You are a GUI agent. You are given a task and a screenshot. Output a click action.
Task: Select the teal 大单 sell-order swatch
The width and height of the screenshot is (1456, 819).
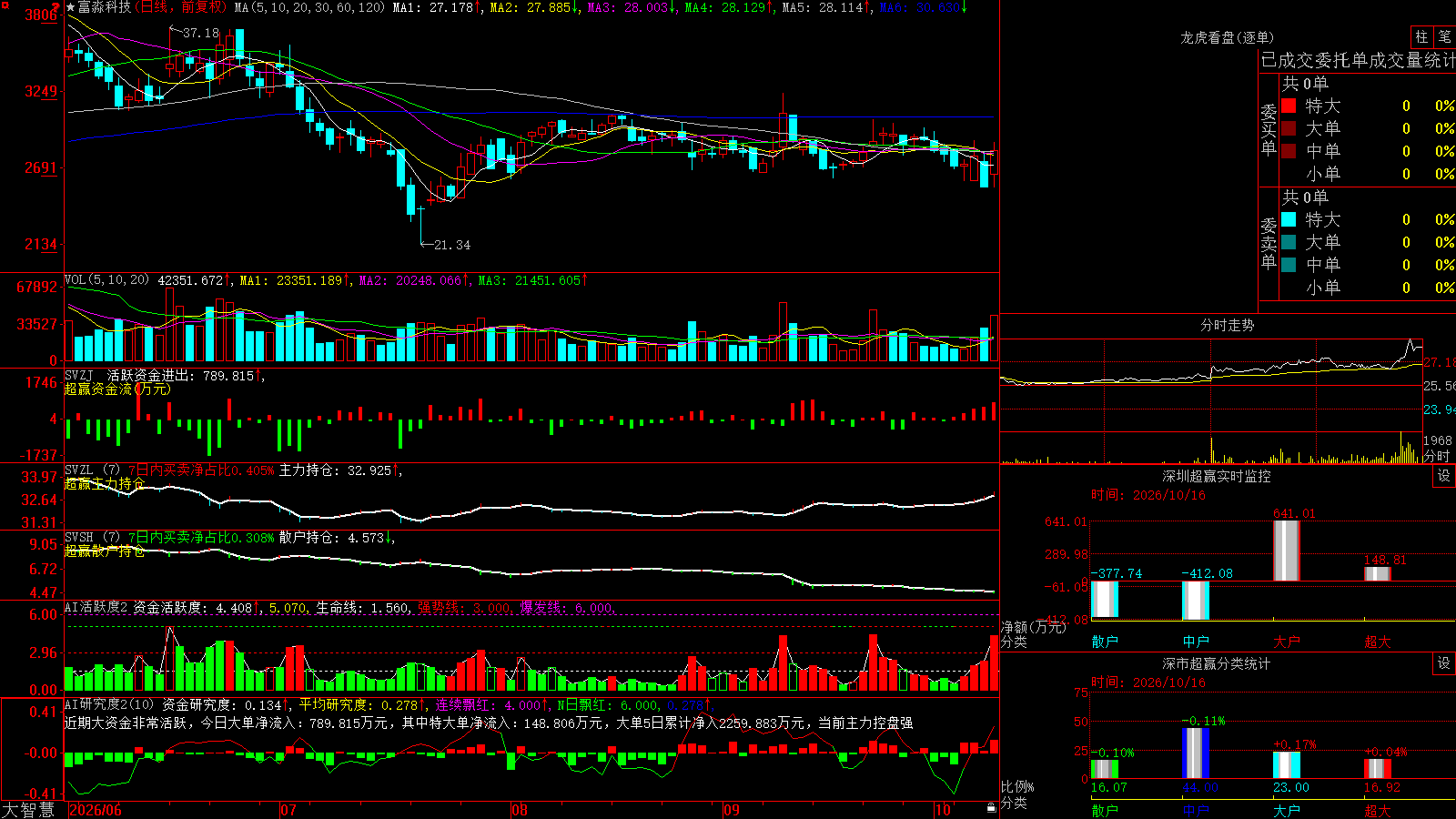(1289, 242)
